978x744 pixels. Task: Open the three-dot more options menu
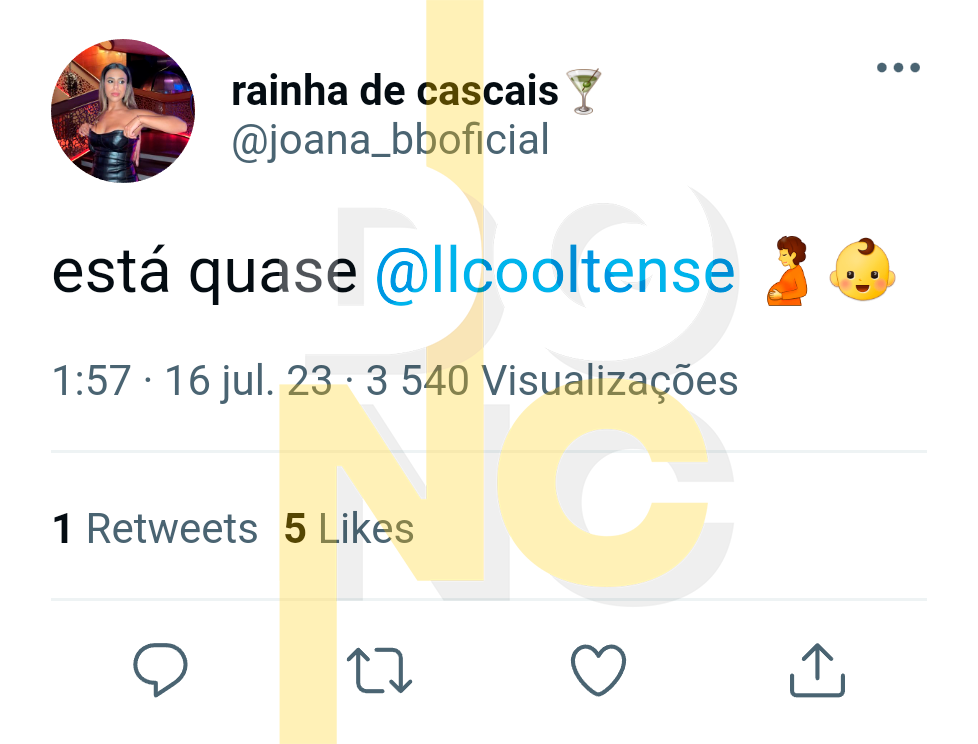click(x=898, y=67)
